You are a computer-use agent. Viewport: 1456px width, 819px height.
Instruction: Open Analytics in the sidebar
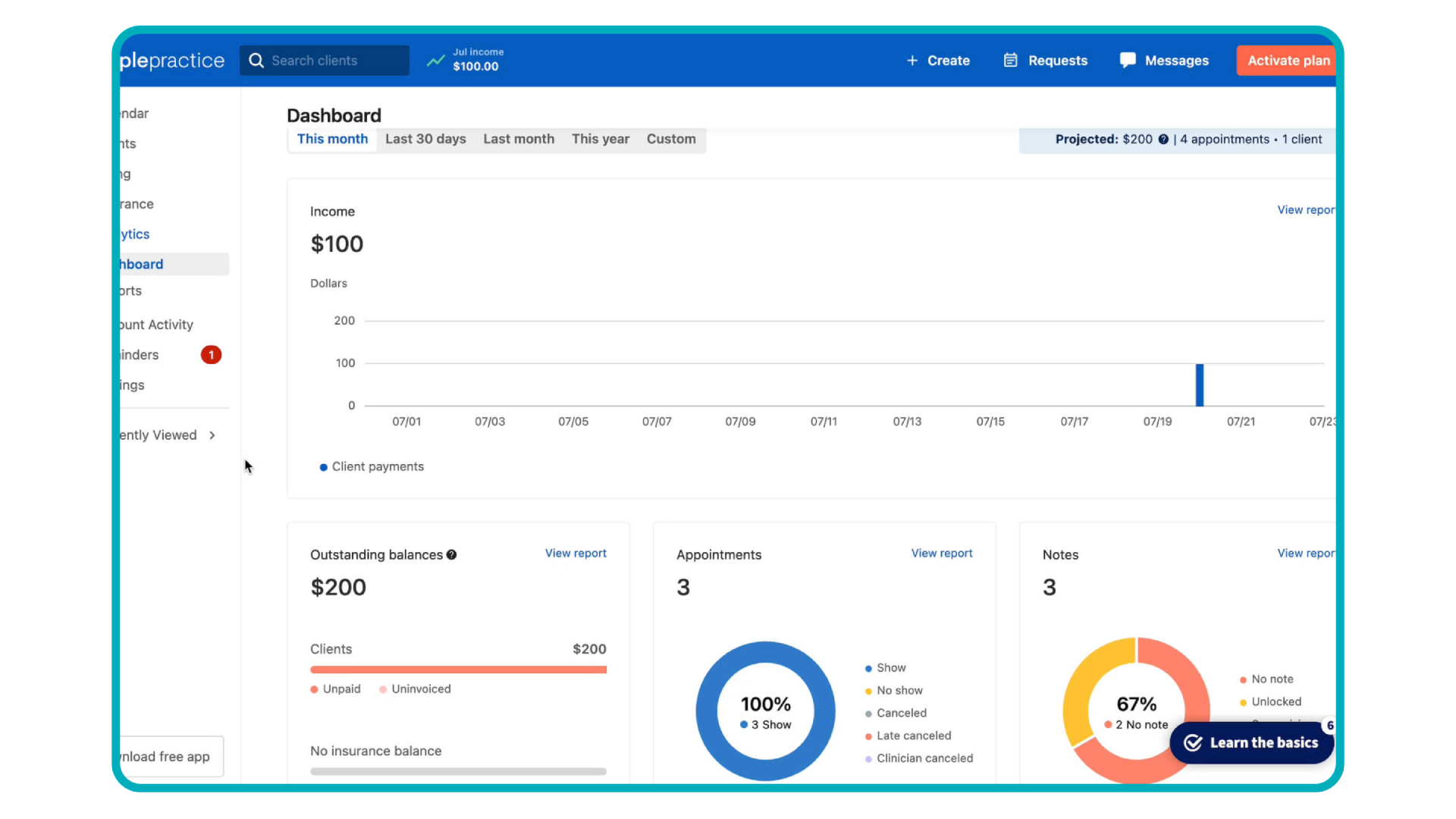136,234
